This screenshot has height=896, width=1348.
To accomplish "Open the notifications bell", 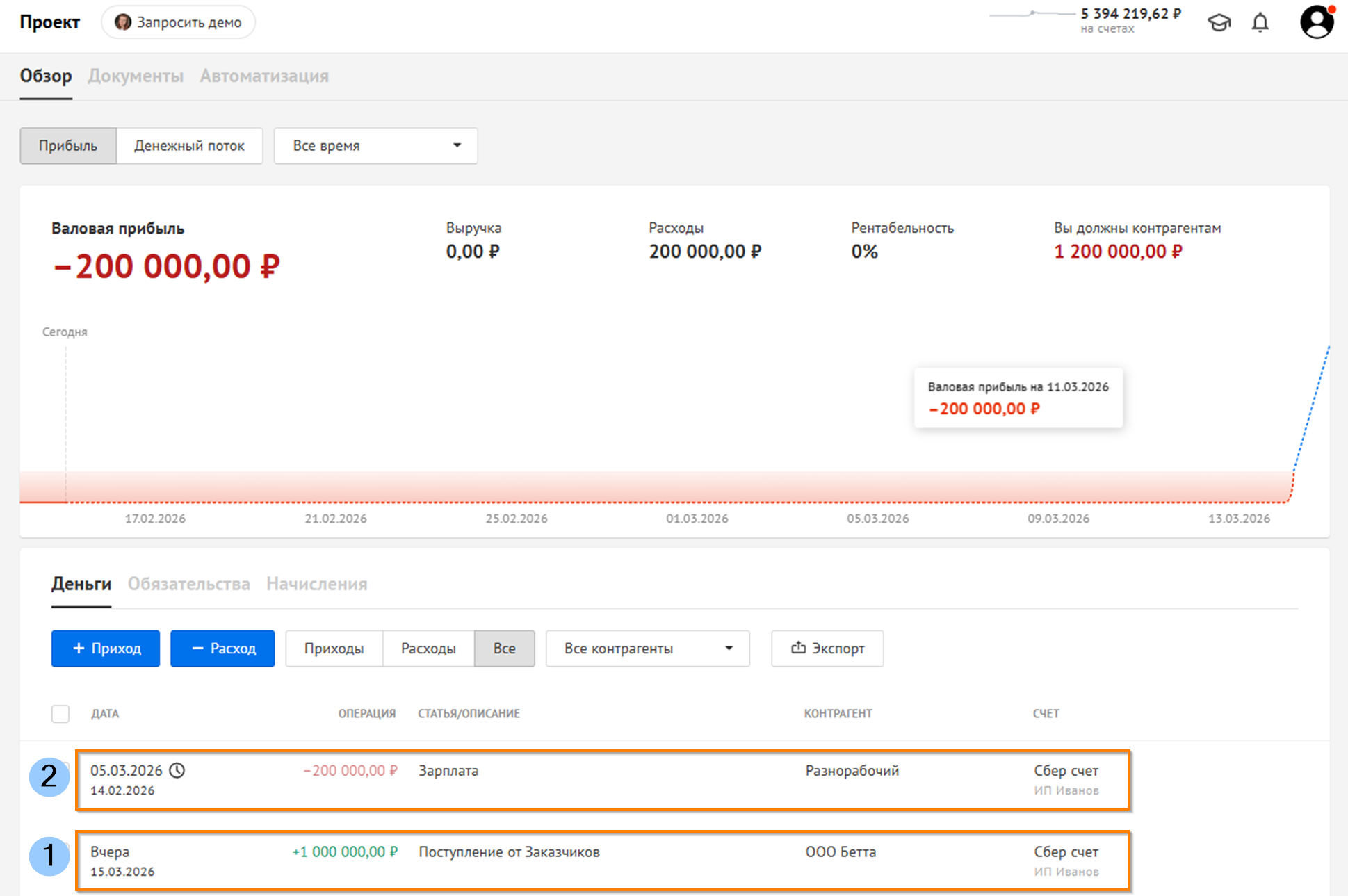I will pyautogui.click(x=1260, y=23).
